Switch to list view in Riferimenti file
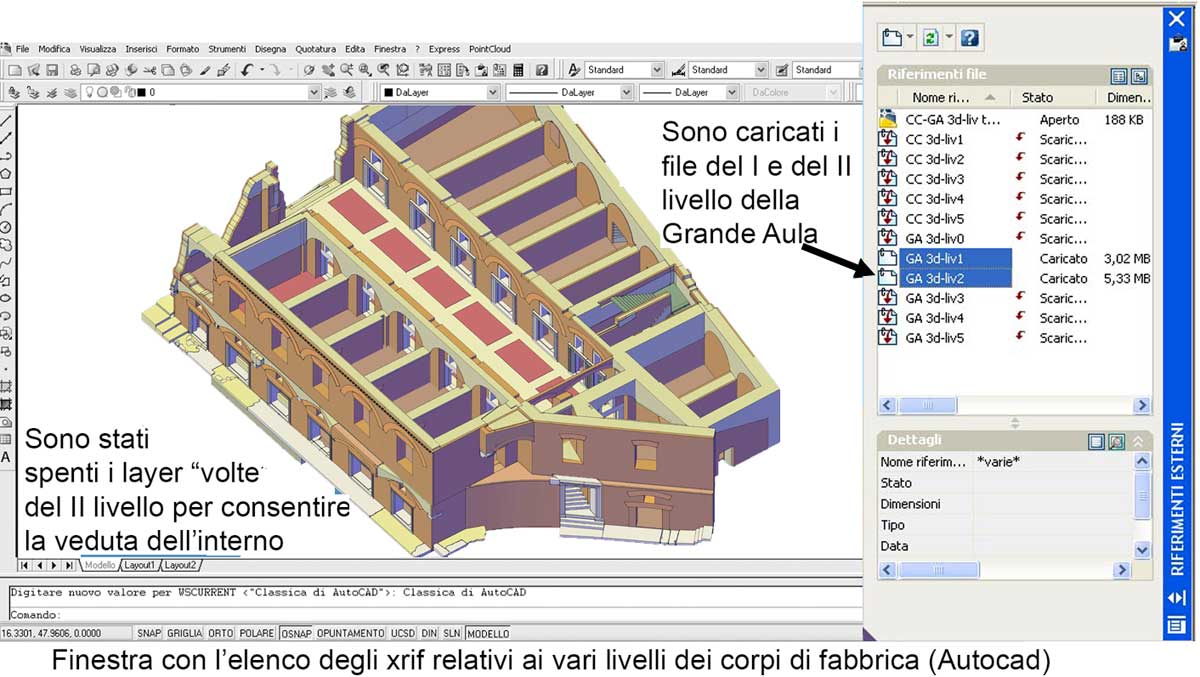1200x677 pixels. tap(1119, 76)
